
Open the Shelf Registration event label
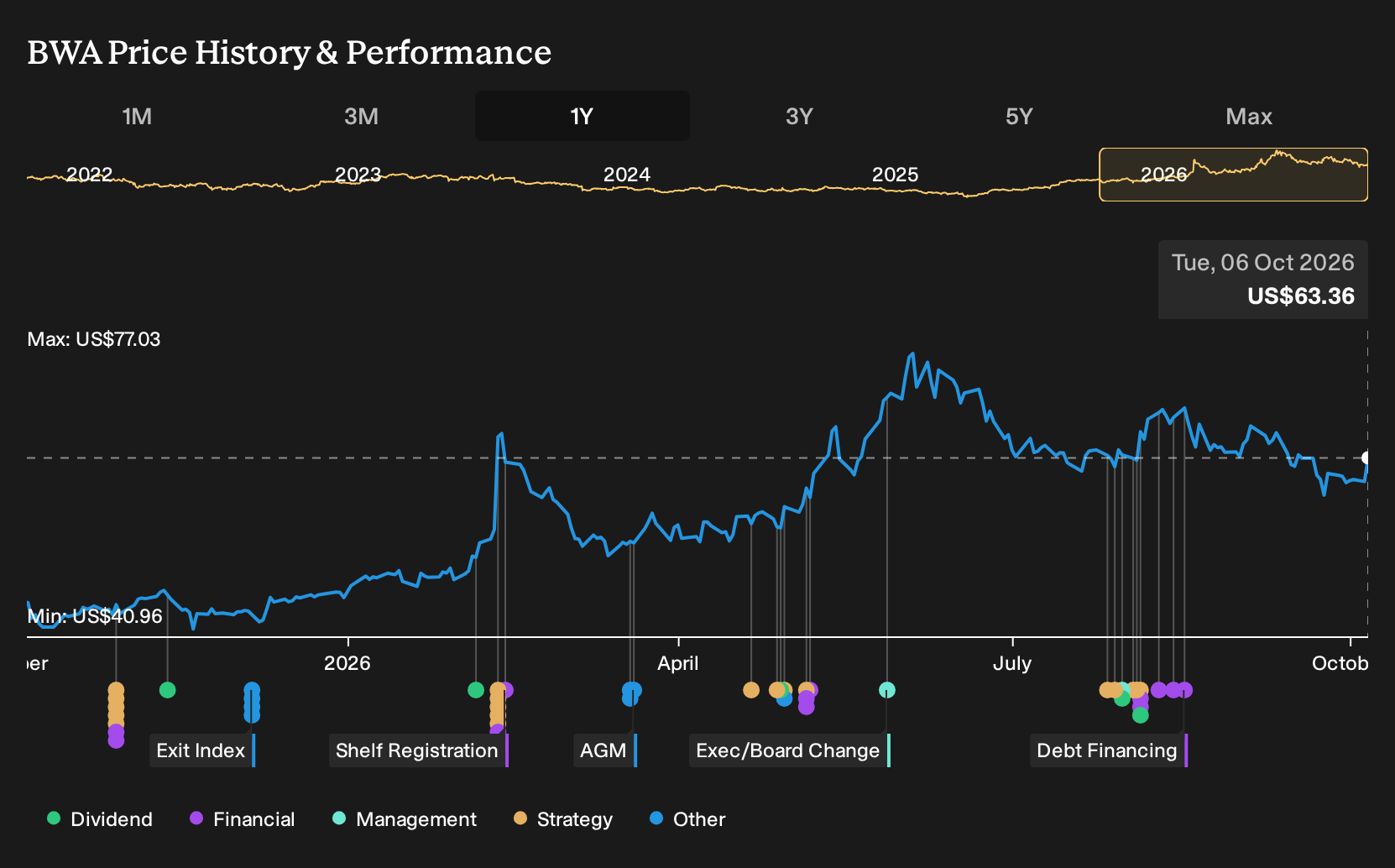[x=419, y=750]
